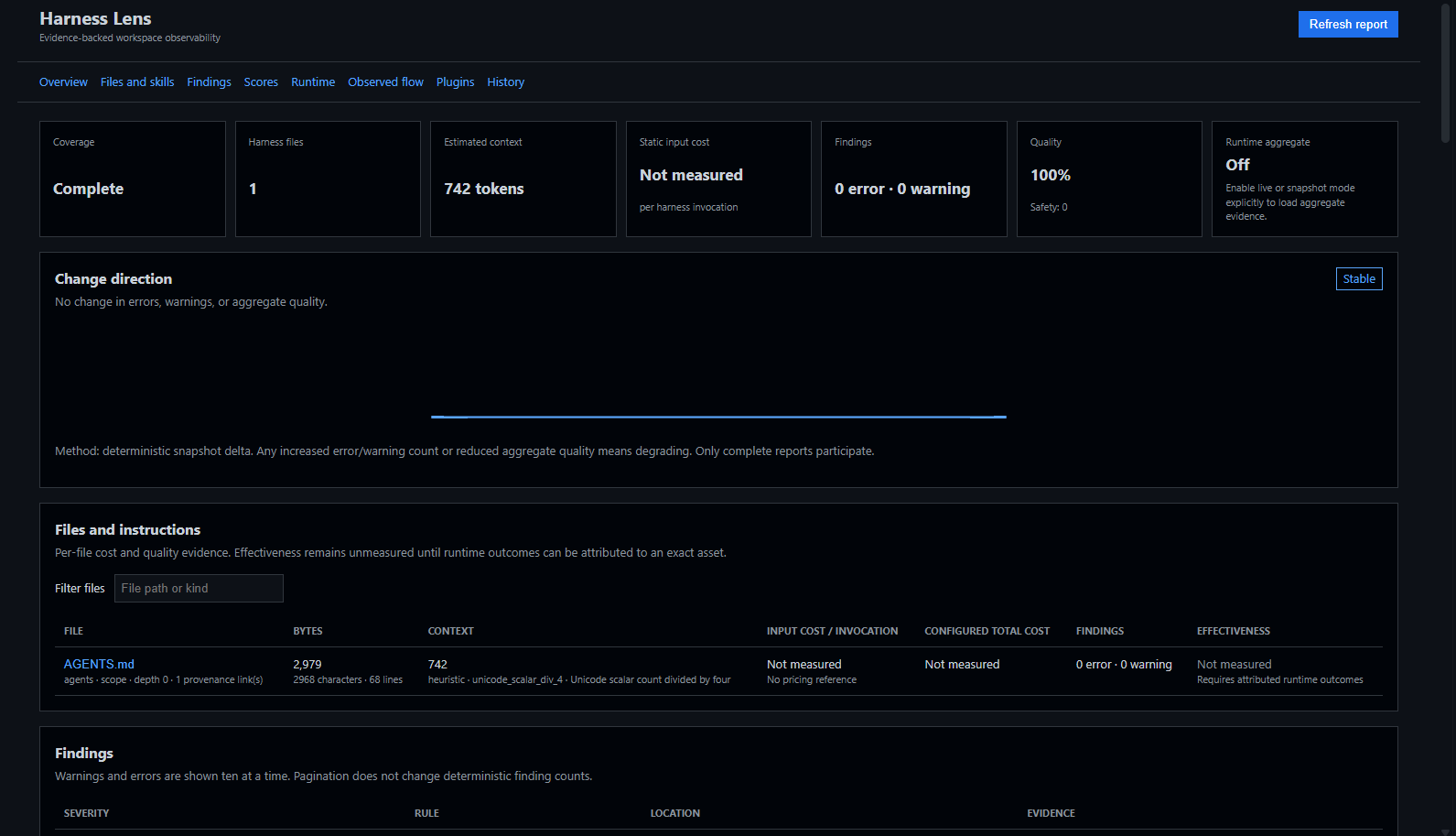The width and height of the screenshot is (1456, 836).
Task: Click the EFFECTIVENESS column header
Action: tap(1233, 631)
